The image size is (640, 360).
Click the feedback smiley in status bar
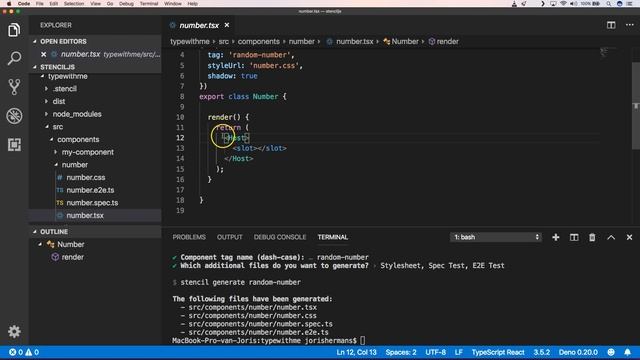click(x=611, y=352)
